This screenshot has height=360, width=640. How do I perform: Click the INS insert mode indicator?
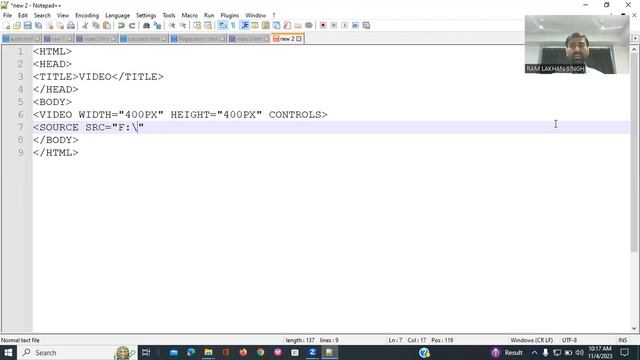pos(622,340)
